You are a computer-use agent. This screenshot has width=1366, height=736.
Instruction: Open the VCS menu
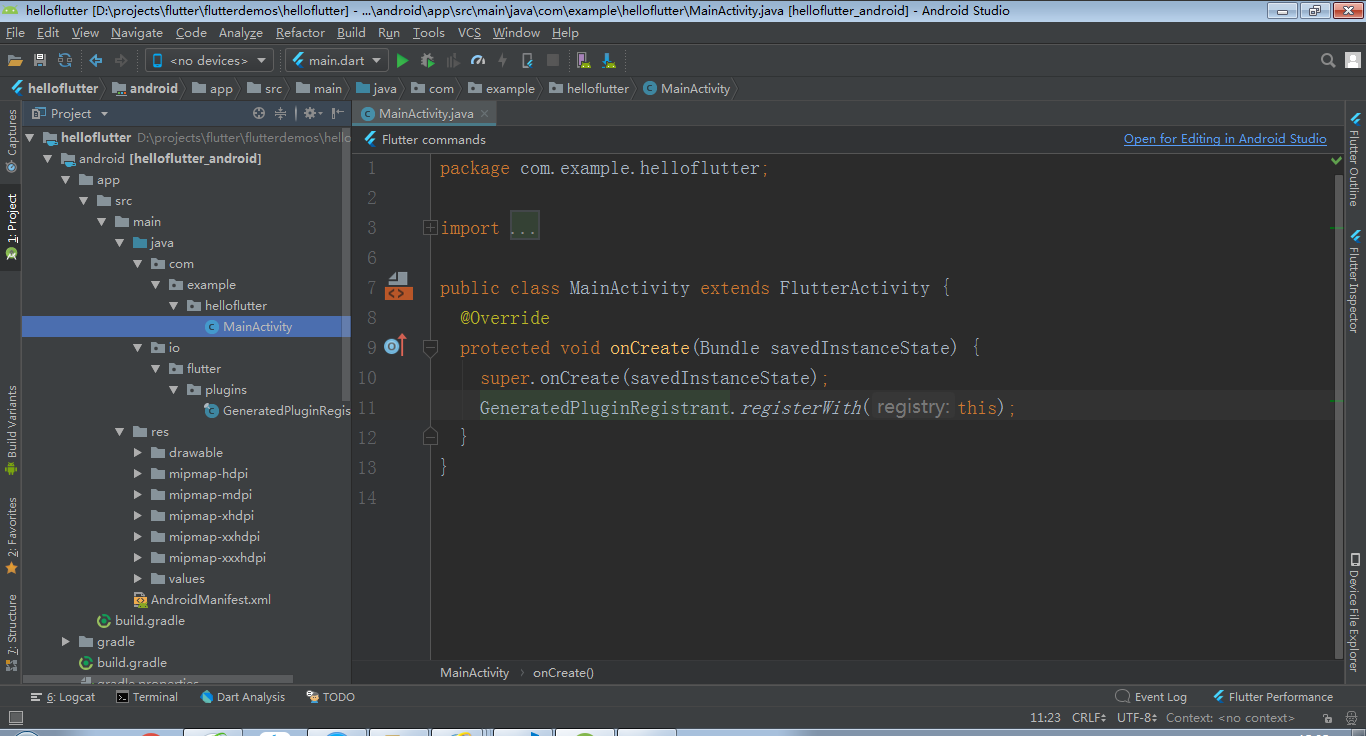[469, 33]
